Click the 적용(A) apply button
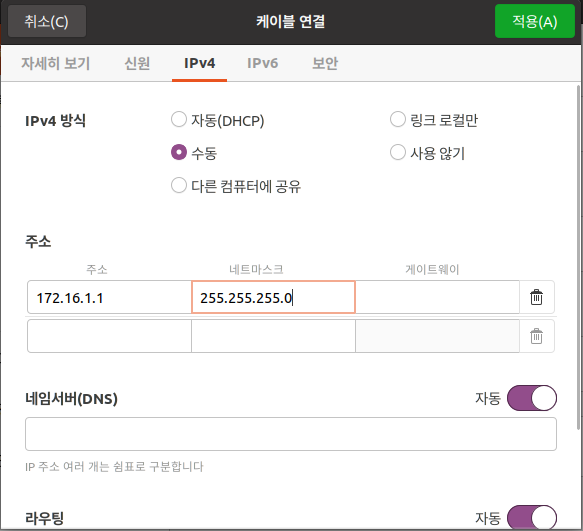 [535, 21]
